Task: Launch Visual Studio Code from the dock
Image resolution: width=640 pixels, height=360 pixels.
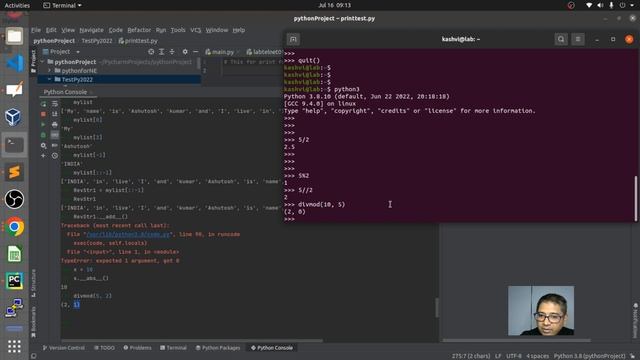Action: pyautogui.click(x=14, y=63)
